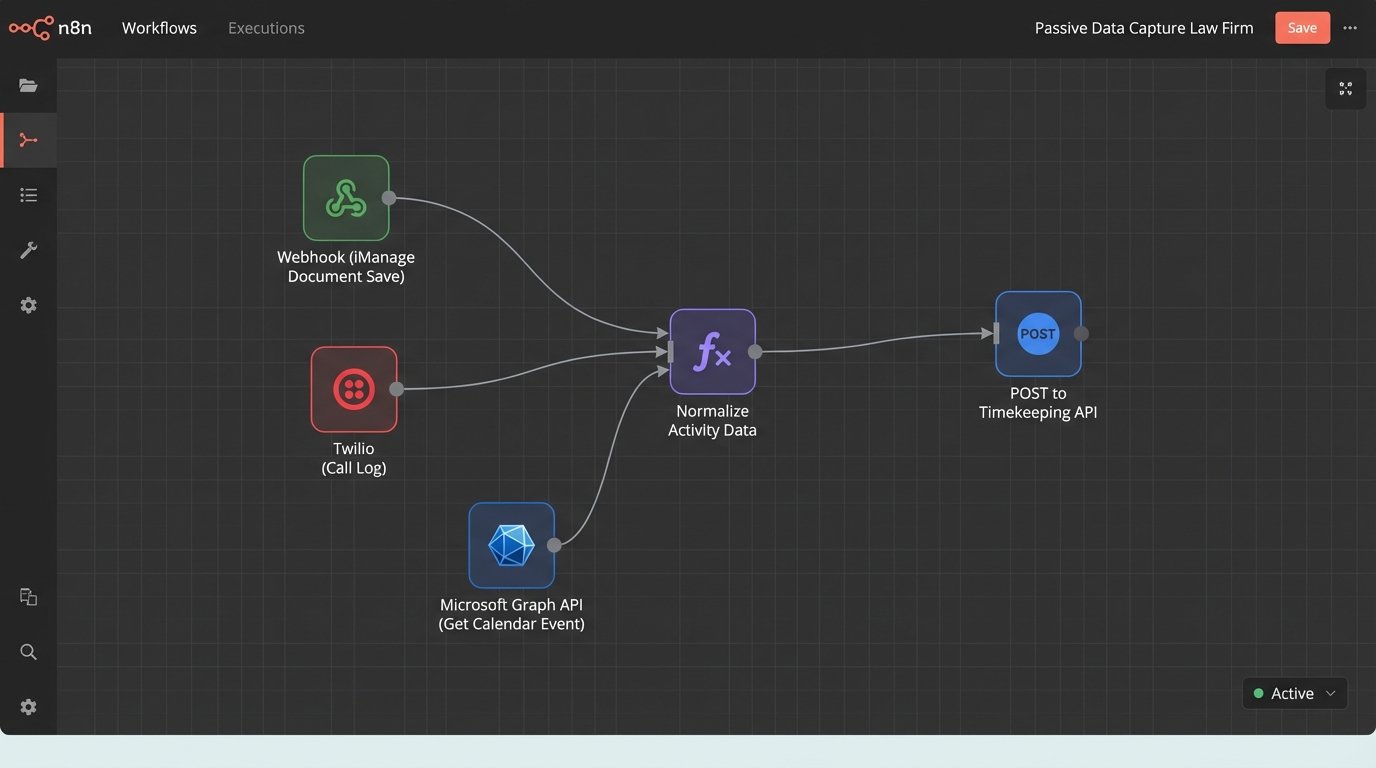Screen dimensions: 1376x768
Task: Click the search magnifier icon in sidebar
Action: tap(28, 652)
